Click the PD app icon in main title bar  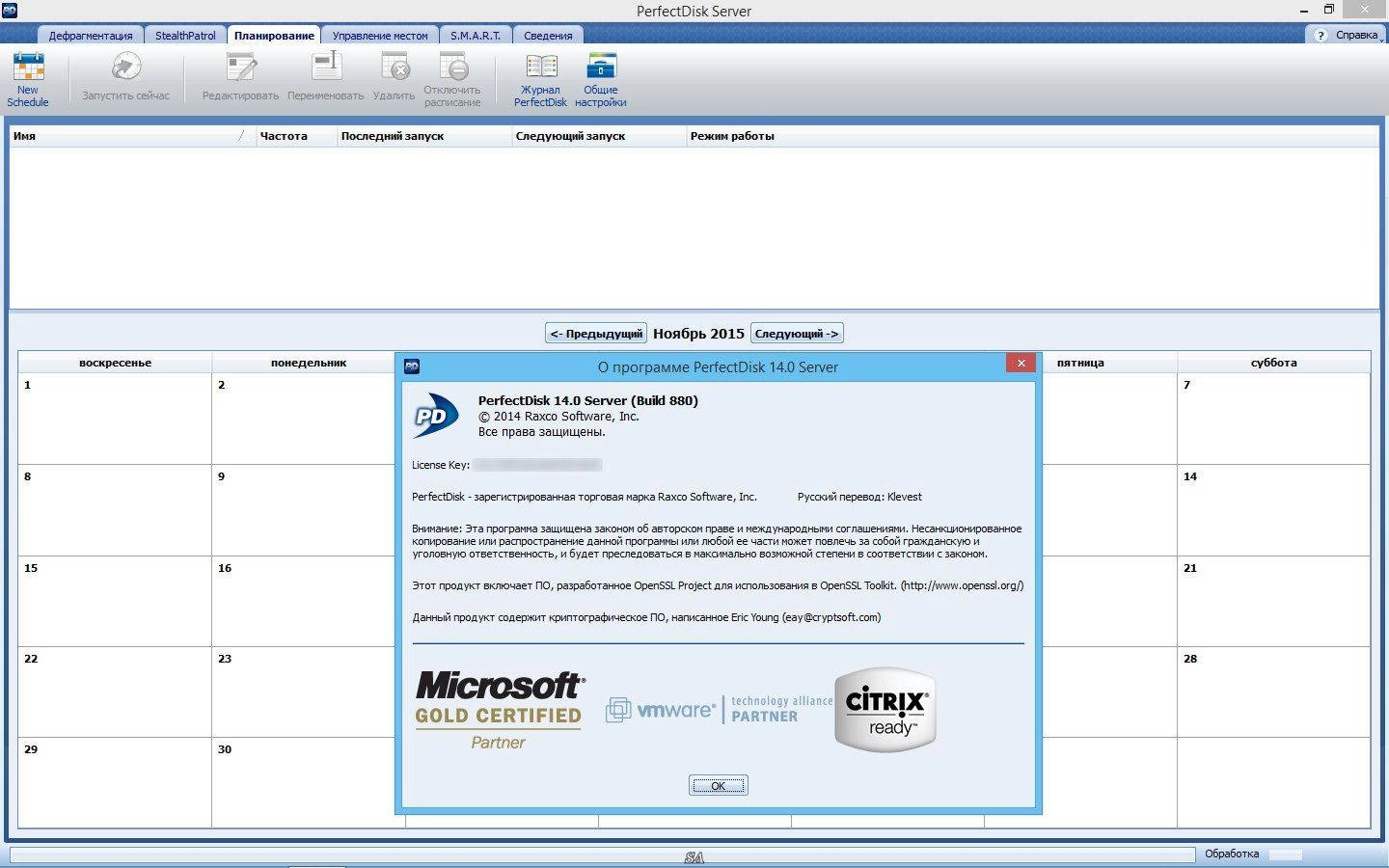click(9, 10)
